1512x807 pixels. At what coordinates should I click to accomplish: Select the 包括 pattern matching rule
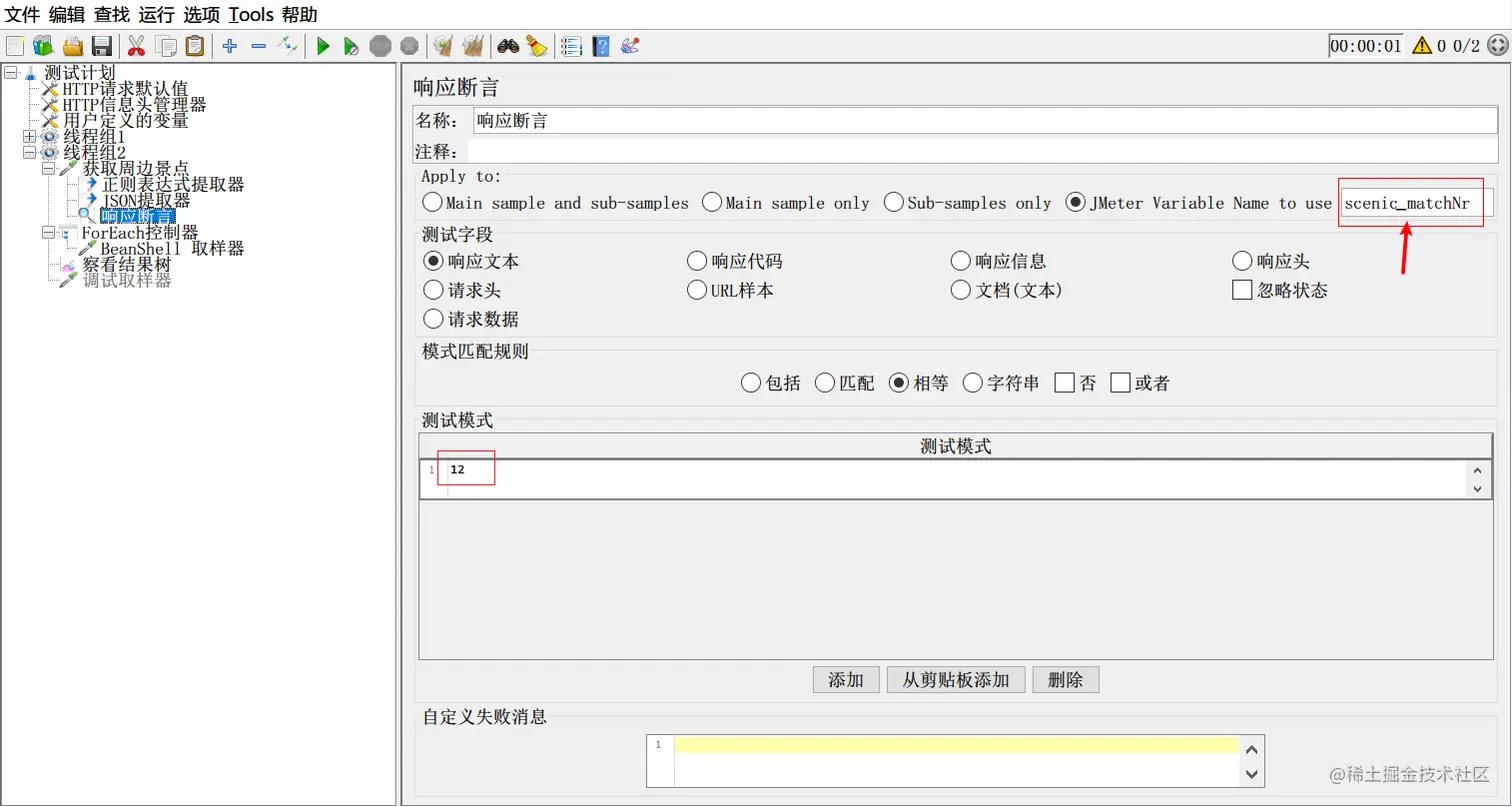[x=751, y=382]
